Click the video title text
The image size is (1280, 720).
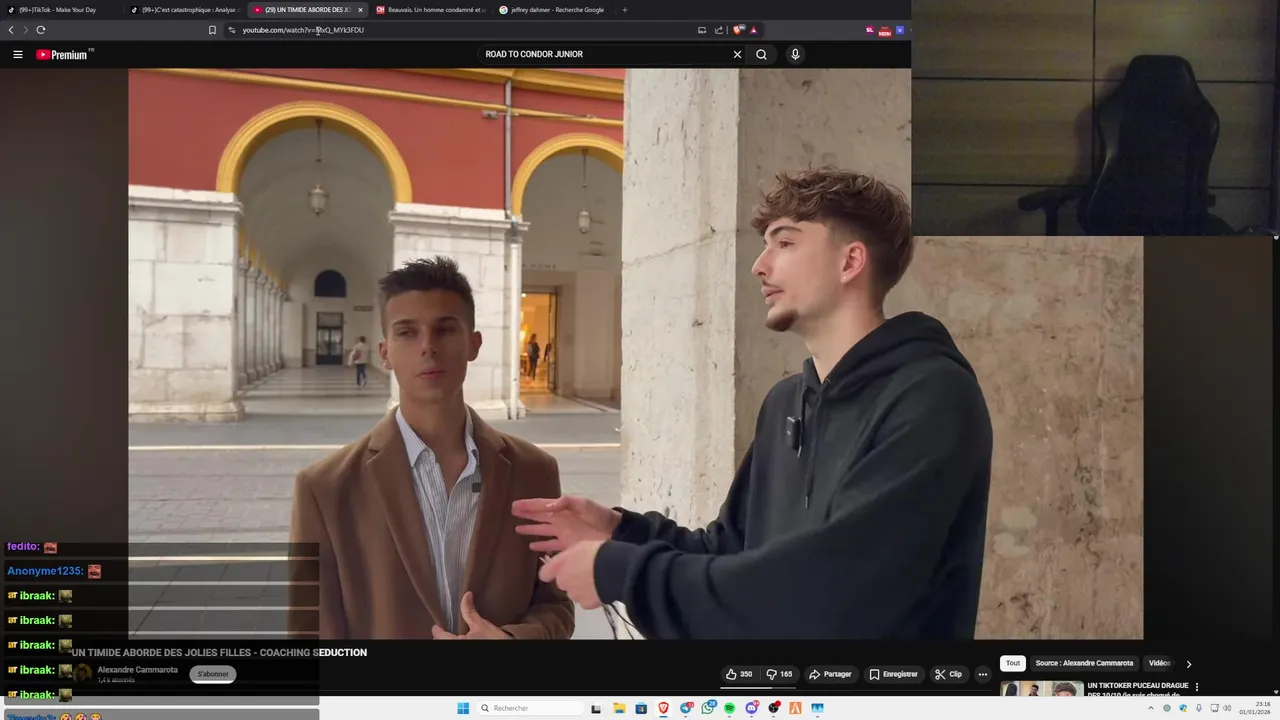(219, 653)
